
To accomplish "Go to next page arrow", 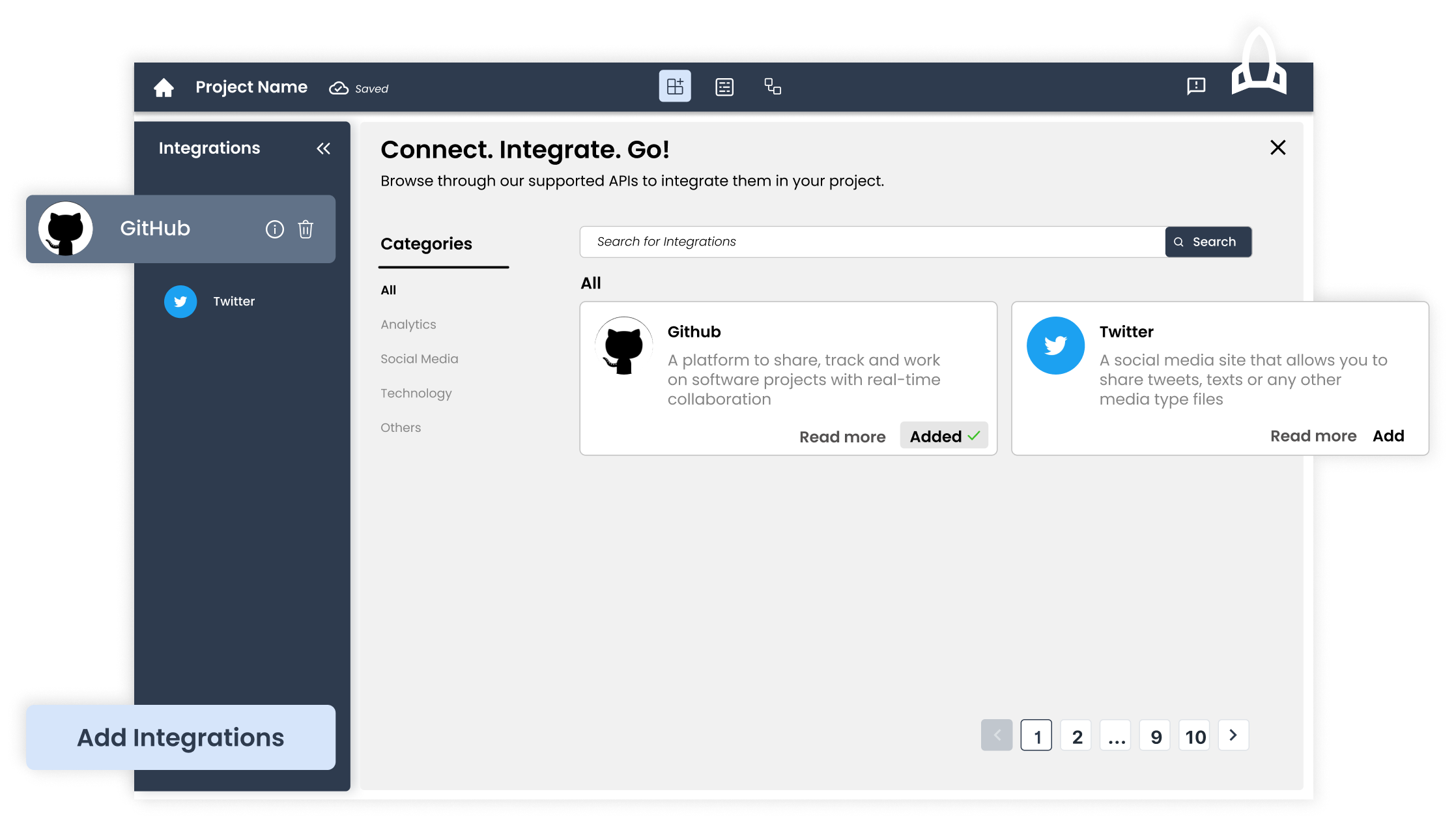I will [x=1233, y=735].
